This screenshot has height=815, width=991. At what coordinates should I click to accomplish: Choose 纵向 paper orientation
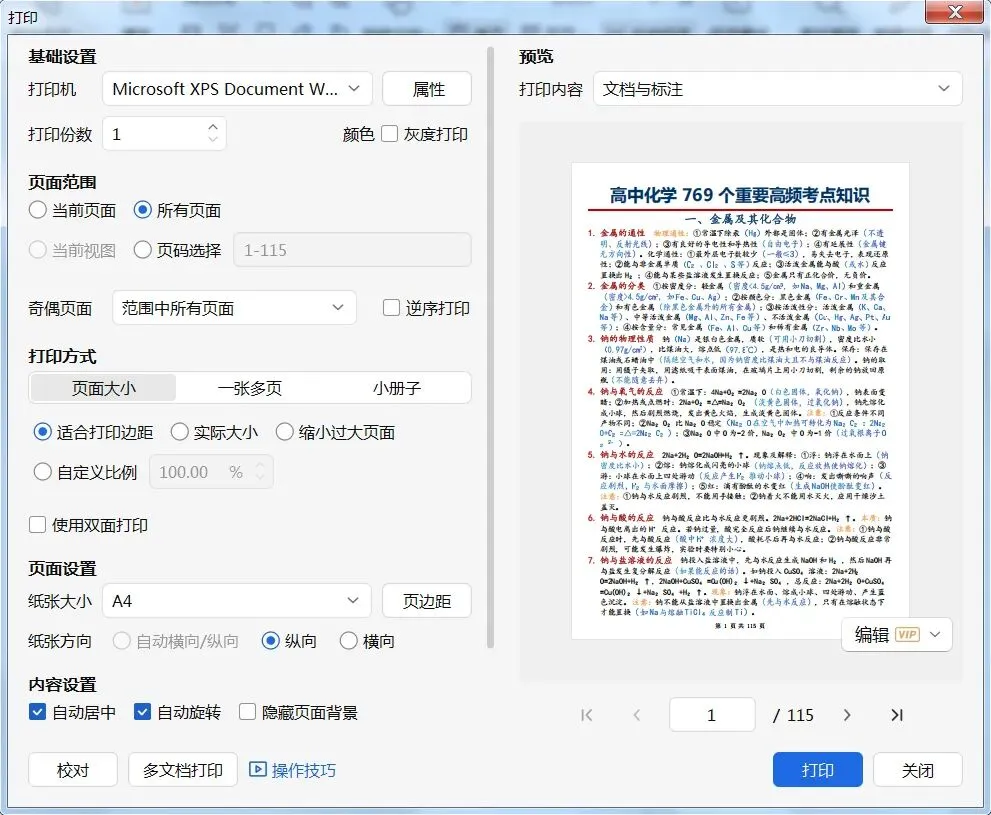pos(271,641)
